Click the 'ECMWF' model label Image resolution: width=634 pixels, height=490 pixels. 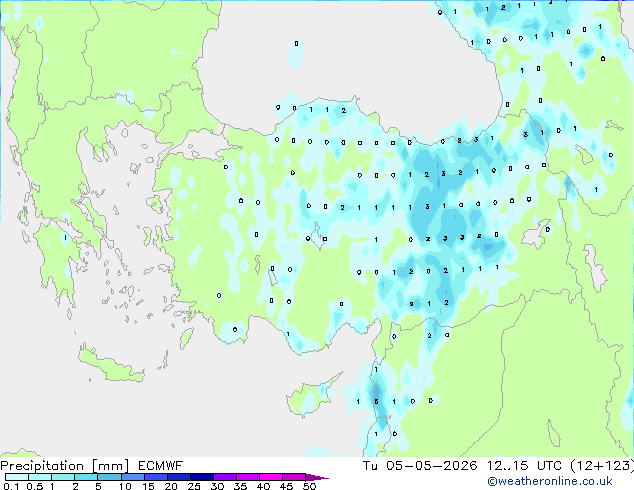click(x=161, y=466)
